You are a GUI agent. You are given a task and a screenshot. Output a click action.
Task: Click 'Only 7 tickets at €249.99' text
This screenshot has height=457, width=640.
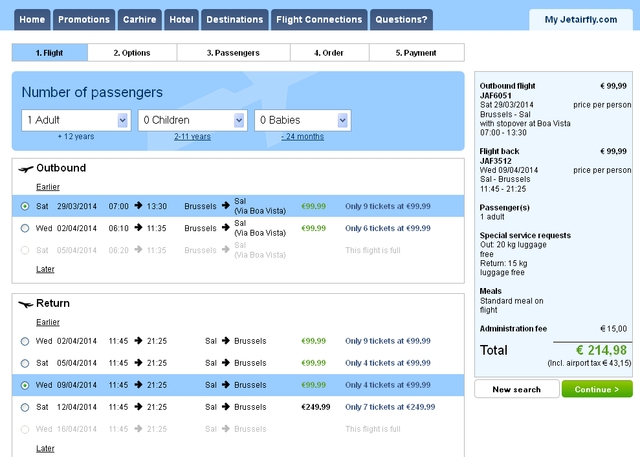(x=390, y=407)
